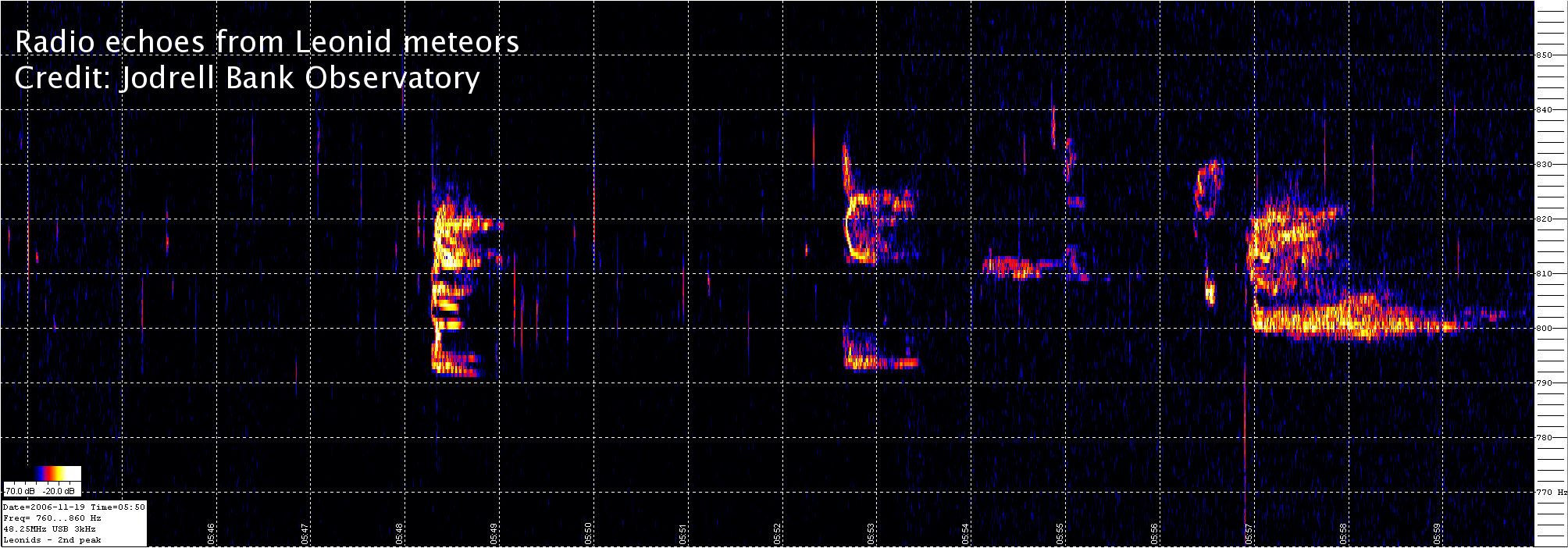1568x548 pixels.
Task: Click the 05:57 time axis label
Action: coord(1249,533)
